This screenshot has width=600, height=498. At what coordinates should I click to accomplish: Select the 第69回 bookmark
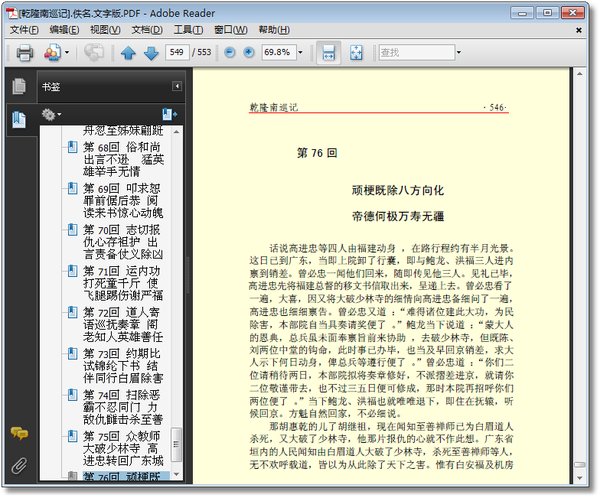(x=123, y=200)
